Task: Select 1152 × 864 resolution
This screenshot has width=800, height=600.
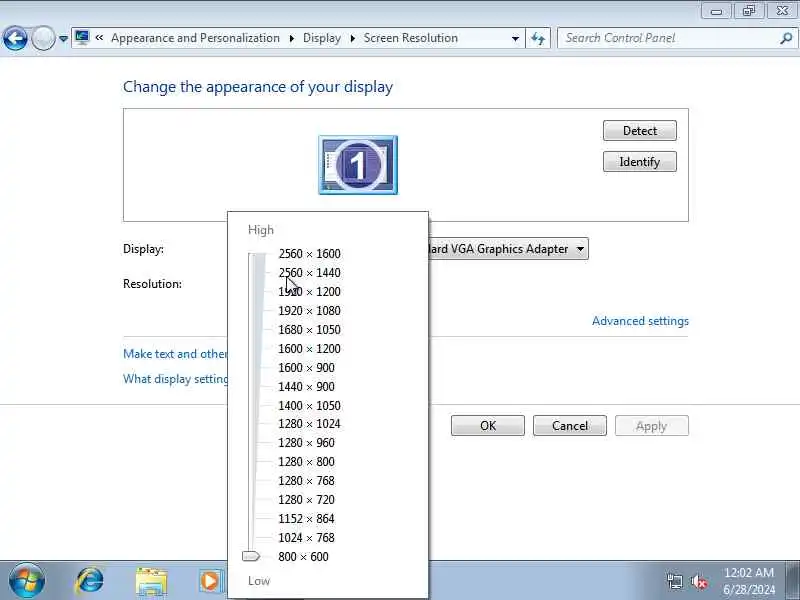Action: point(306,518)
